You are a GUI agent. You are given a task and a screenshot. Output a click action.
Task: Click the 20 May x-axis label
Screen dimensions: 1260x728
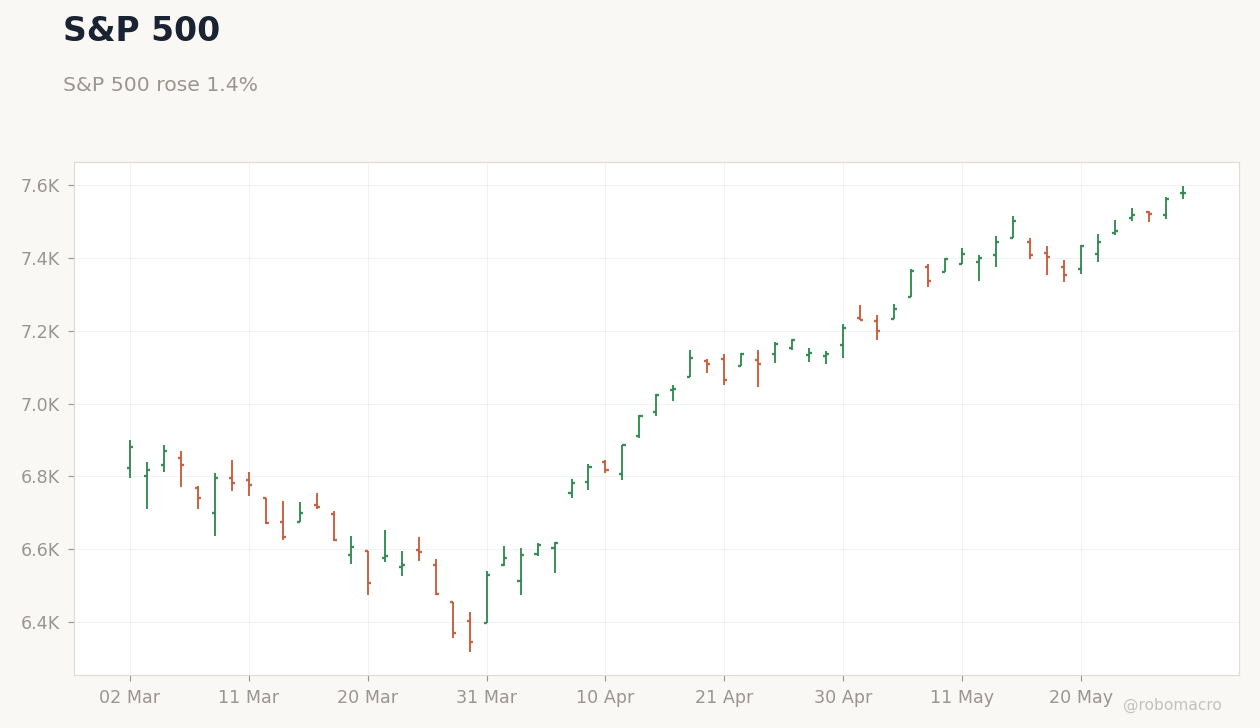1081,698
